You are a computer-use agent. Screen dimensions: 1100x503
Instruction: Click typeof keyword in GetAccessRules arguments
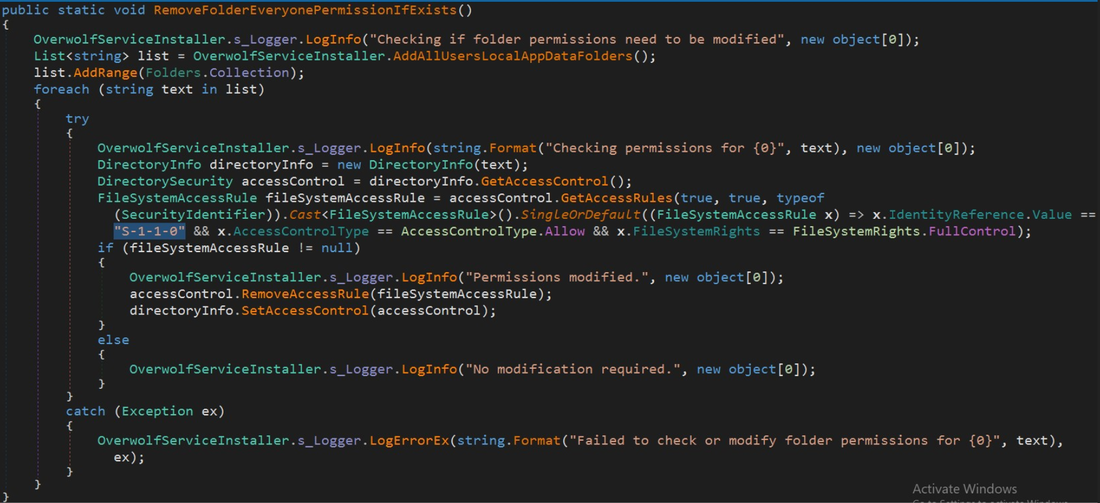point(800,199)
